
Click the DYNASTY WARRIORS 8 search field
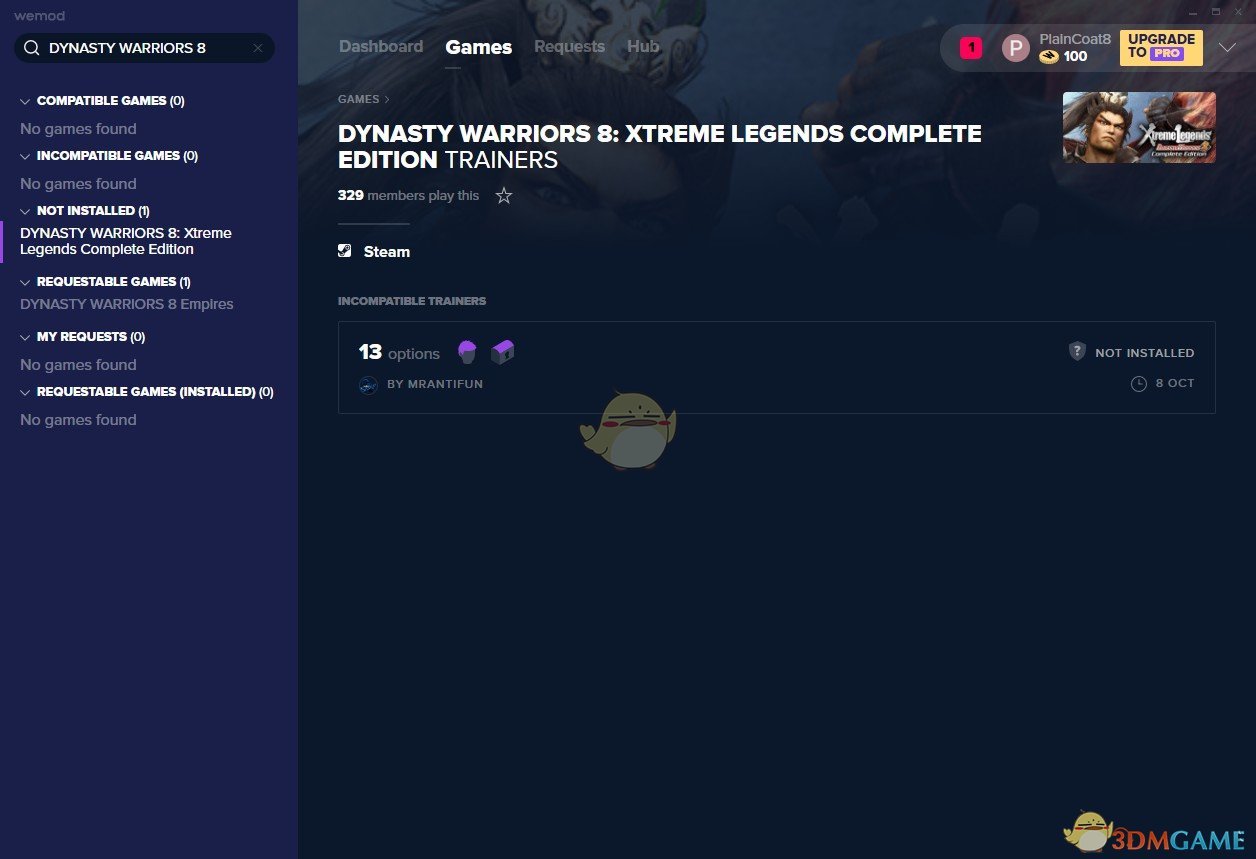click(x=144, y=48)
